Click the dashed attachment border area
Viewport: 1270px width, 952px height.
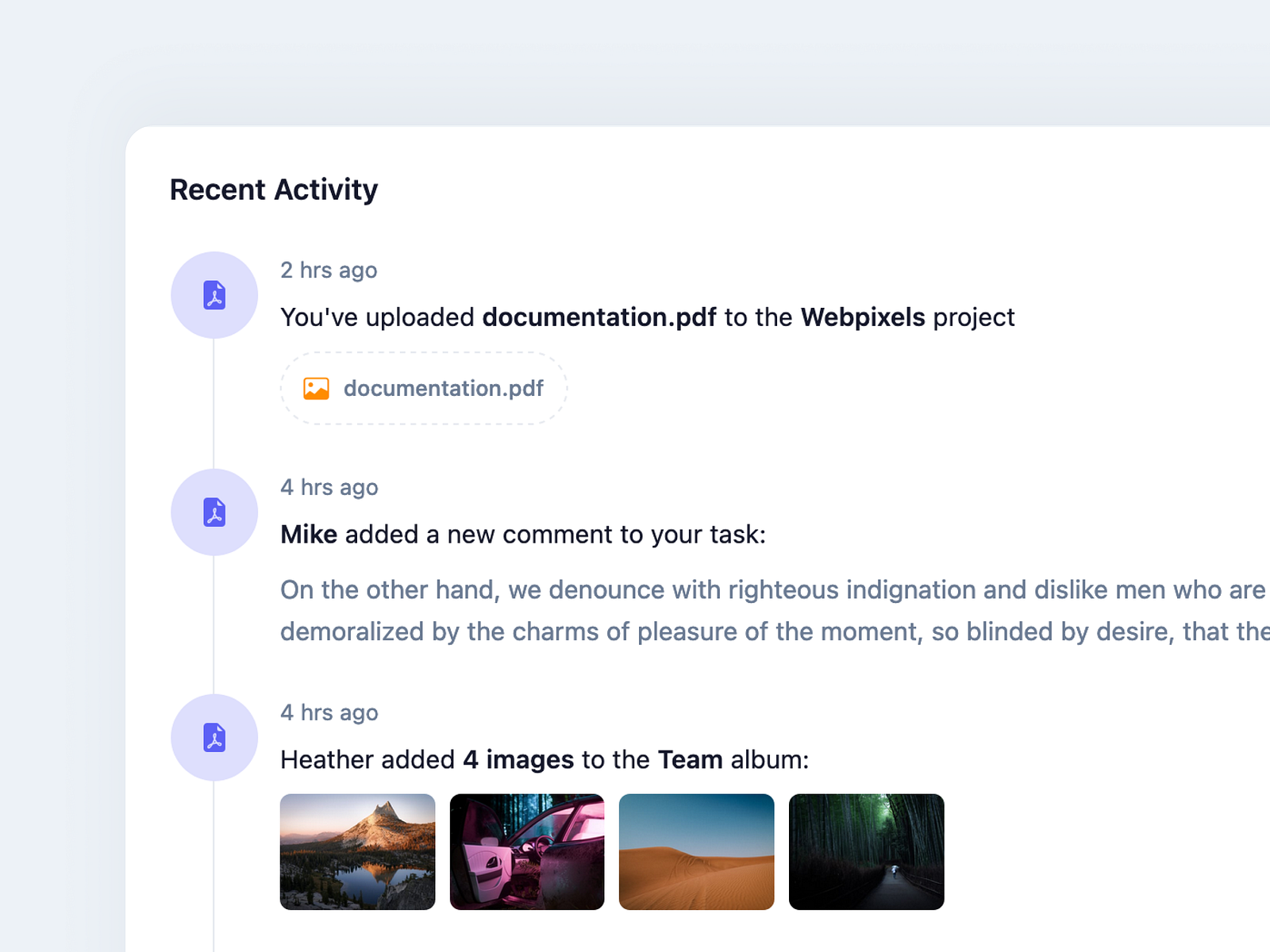[423, 388]
